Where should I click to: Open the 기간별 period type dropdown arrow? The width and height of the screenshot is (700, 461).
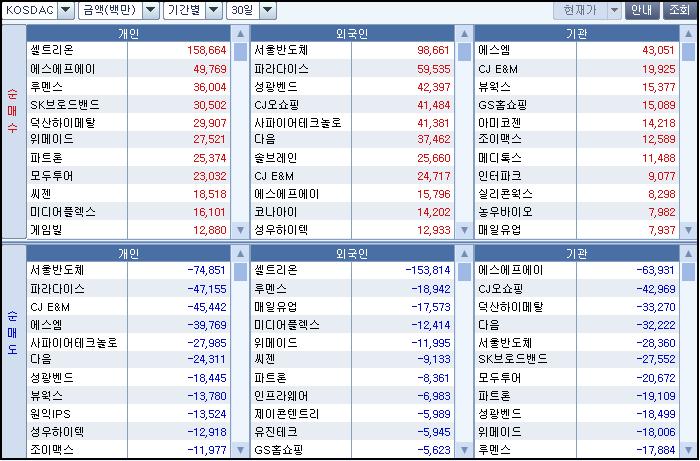pos(214,10)
